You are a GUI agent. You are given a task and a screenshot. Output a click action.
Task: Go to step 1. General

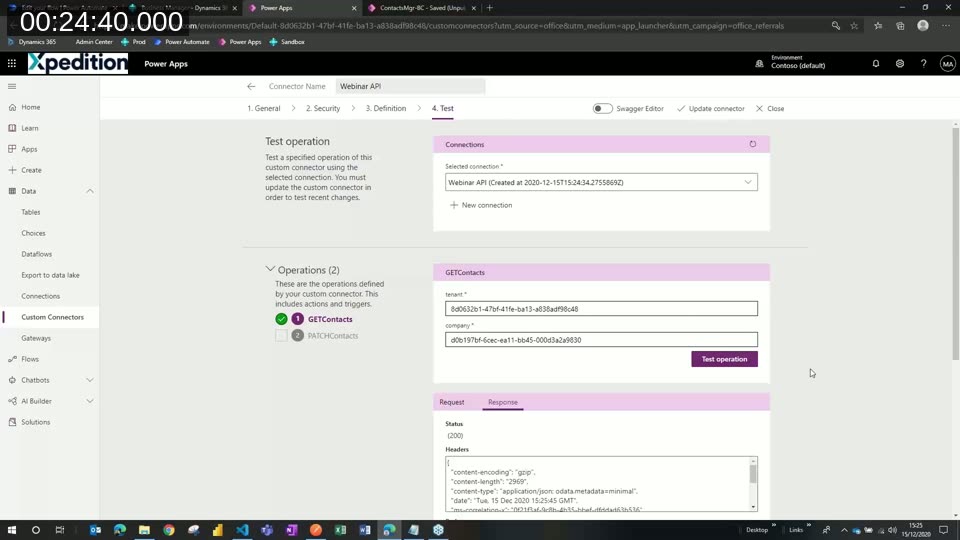pos(264,108)
